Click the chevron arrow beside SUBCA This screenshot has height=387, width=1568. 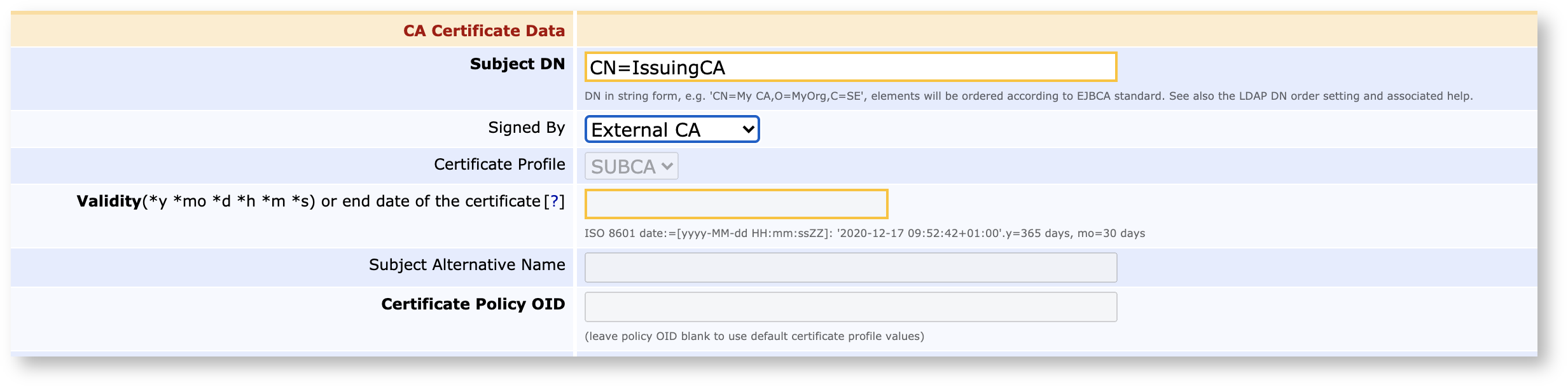[x=667, y=166]
